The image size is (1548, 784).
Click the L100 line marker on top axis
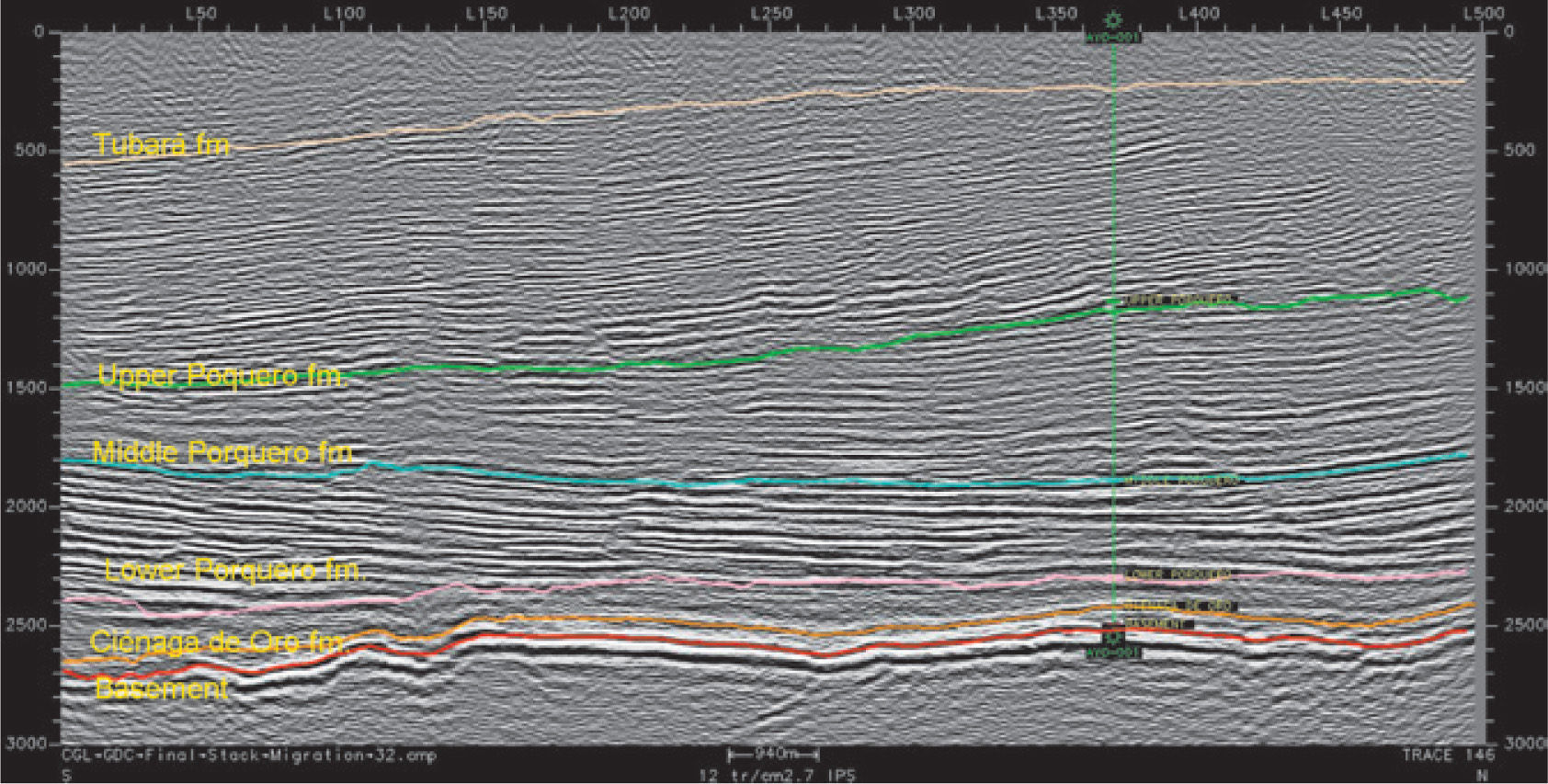pyautogui.click(x=344, y=13)
